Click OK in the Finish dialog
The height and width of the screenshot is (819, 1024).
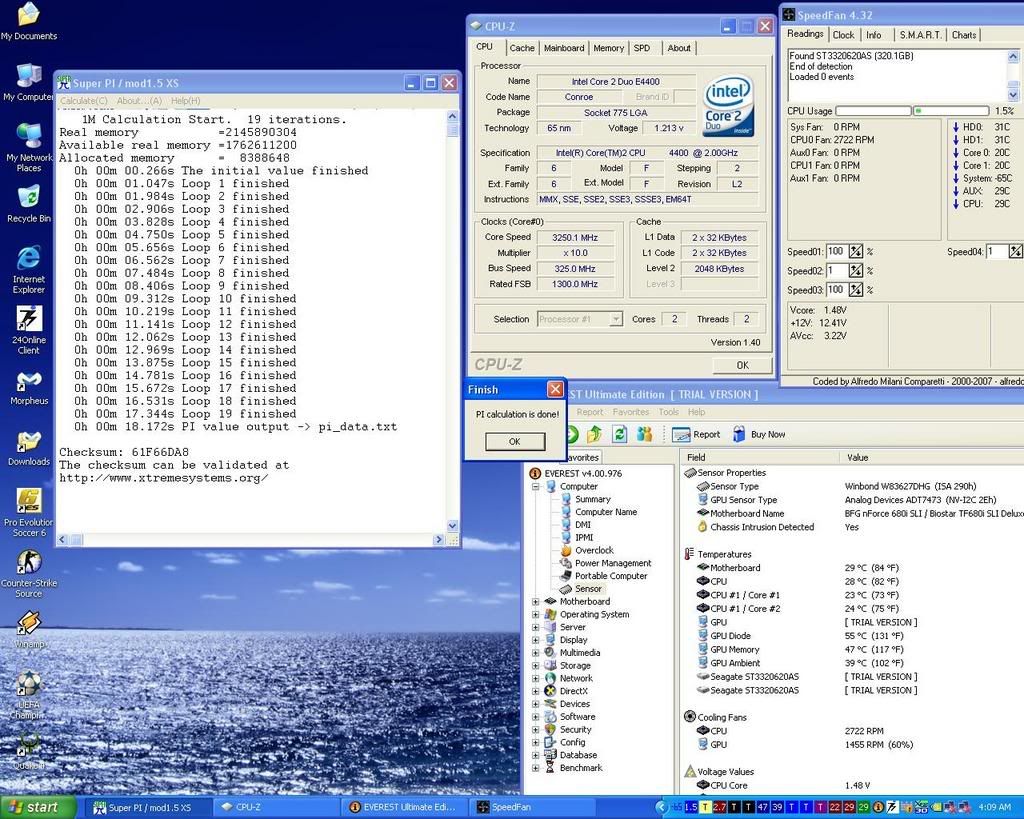(x=515, y=442)
